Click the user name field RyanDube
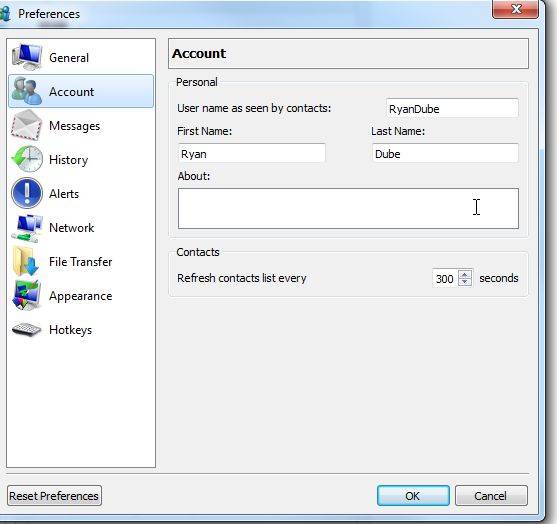 [x=452, y=108]
